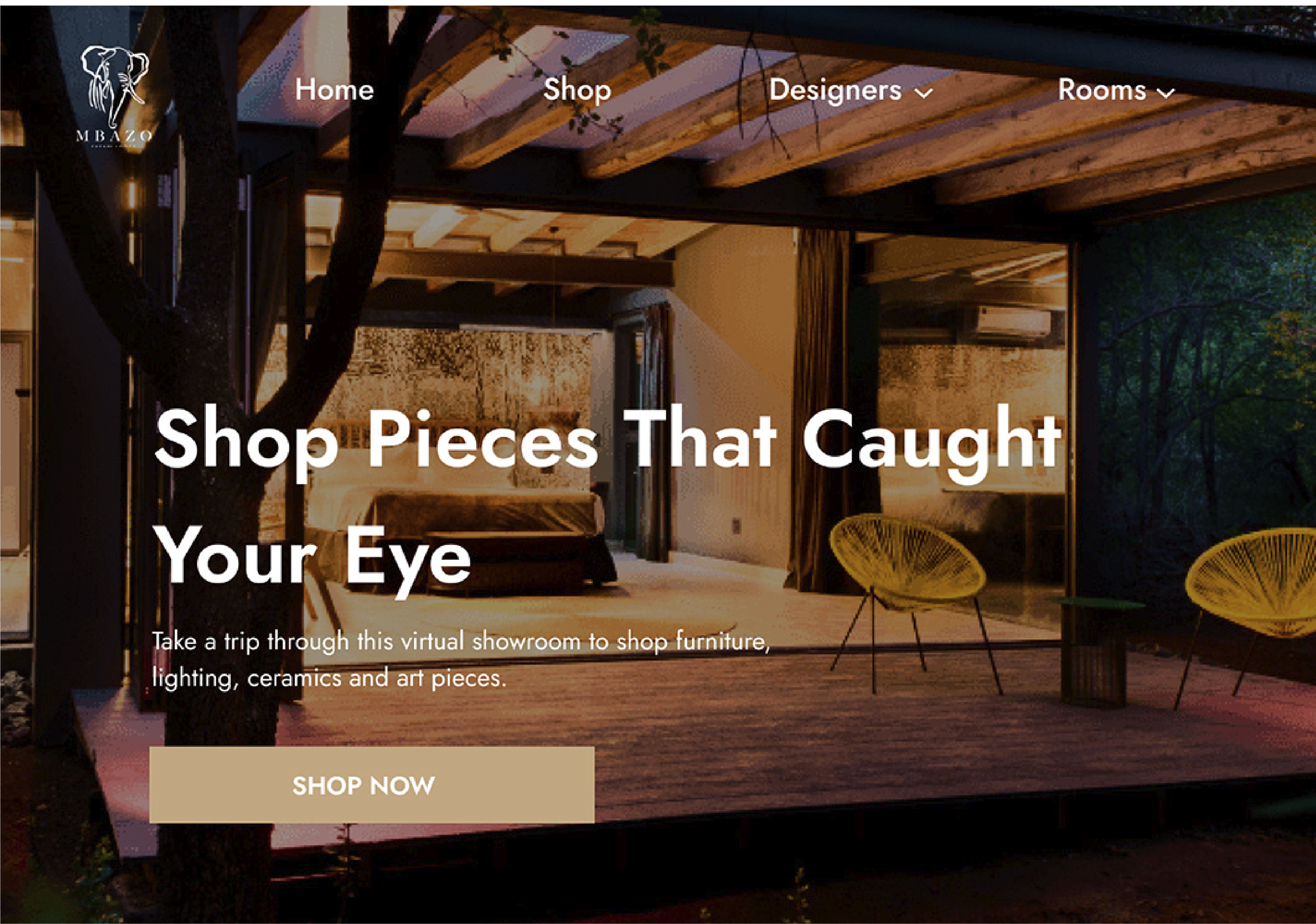Open the Rooms menu label
The height and width of the screenshot is (924, 1316).
pyautogui.click(x=1102, y=90)
